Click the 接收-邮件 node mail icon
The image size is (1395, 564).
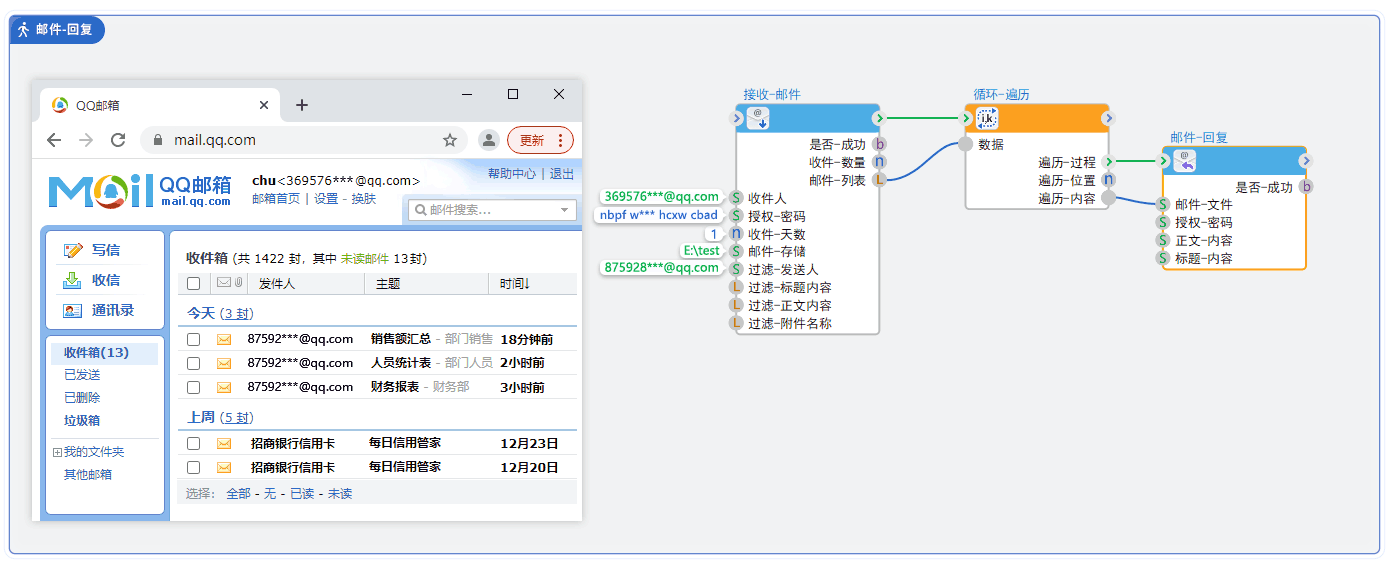click(x=758, y=119)
